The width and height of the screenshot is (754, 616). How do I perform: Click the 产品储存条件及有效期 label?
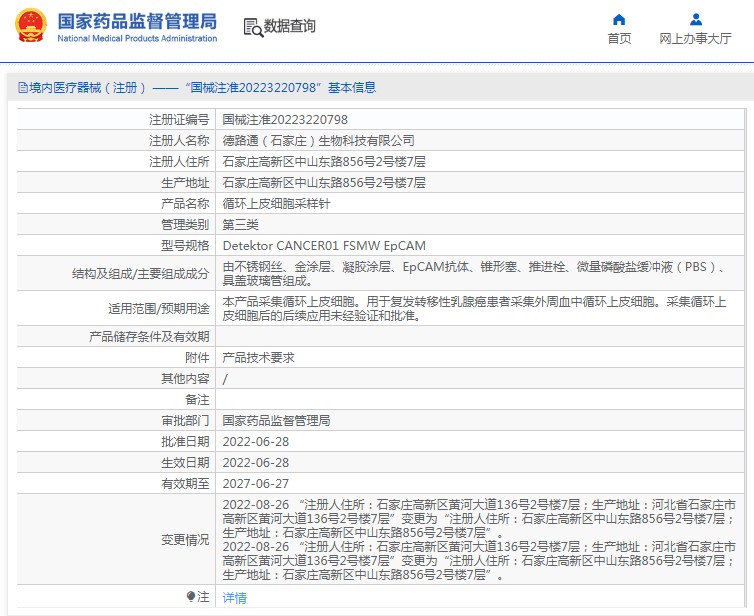149,337
